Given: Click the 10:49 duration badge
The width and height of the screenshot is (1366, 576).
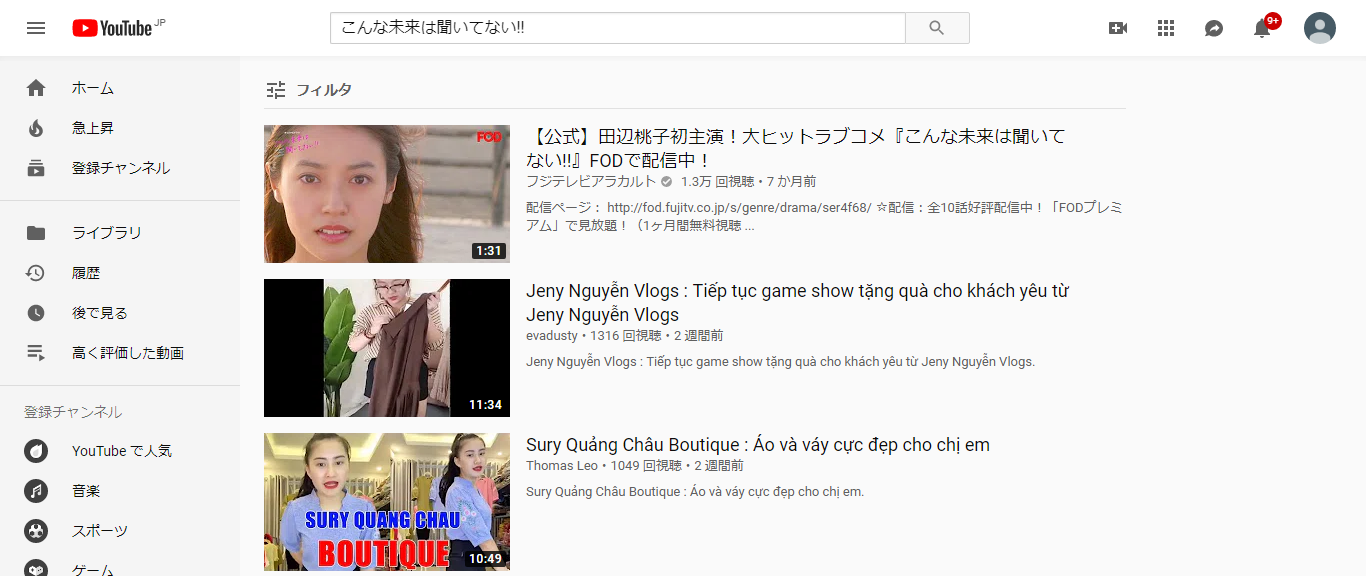Looking at the screenshot, I should pyautogui.click(x=485, y=559).
